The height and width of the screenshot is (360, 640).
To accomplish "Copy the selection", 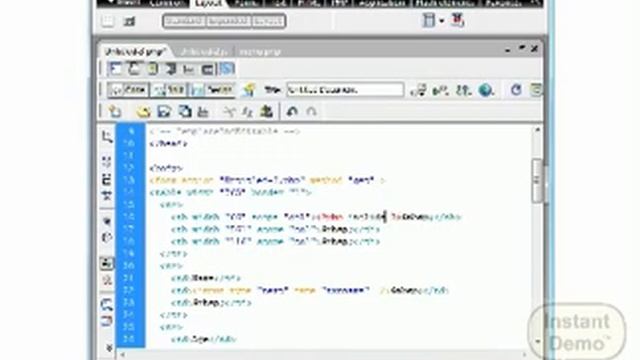I will coord(247,111).
